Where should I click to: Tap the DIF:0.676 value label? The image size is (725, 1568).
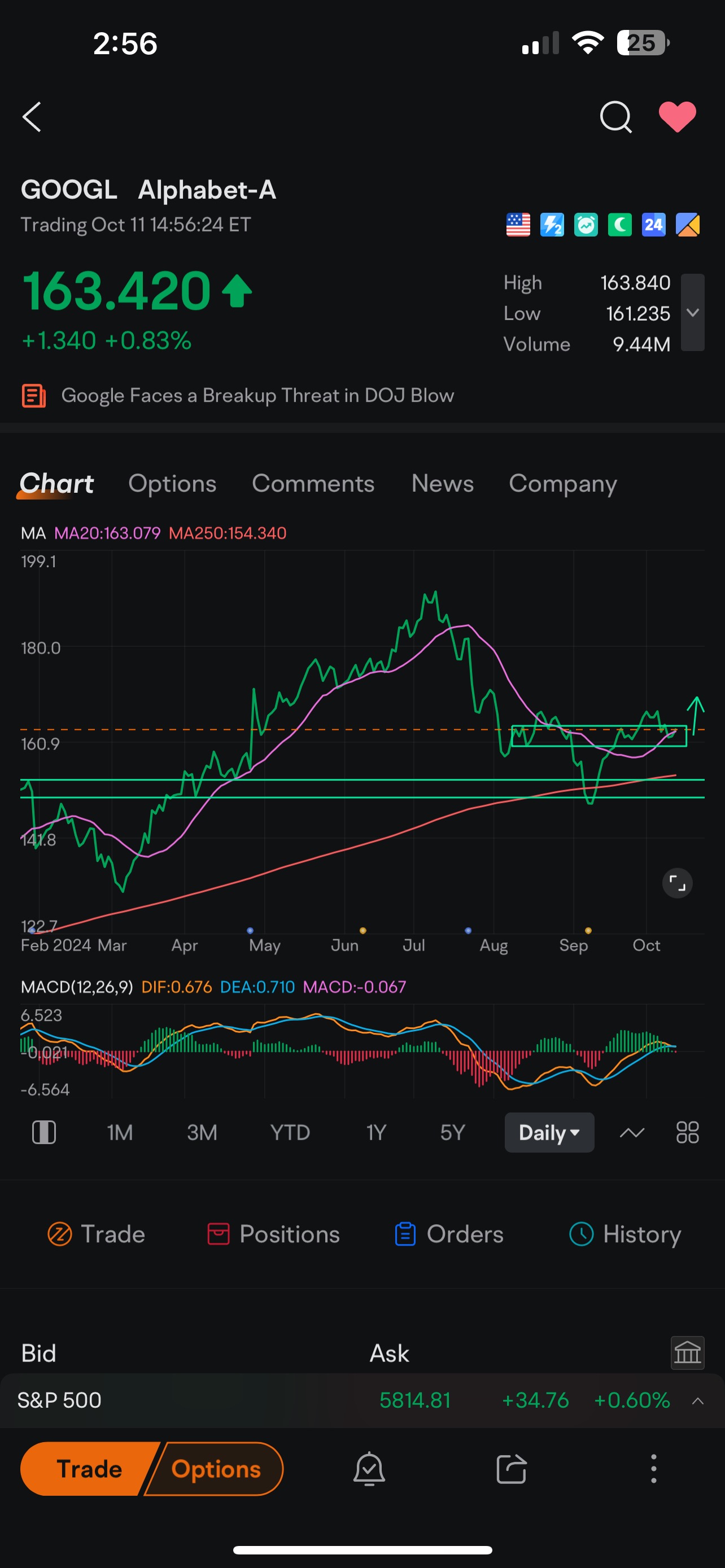pos(177,987)
